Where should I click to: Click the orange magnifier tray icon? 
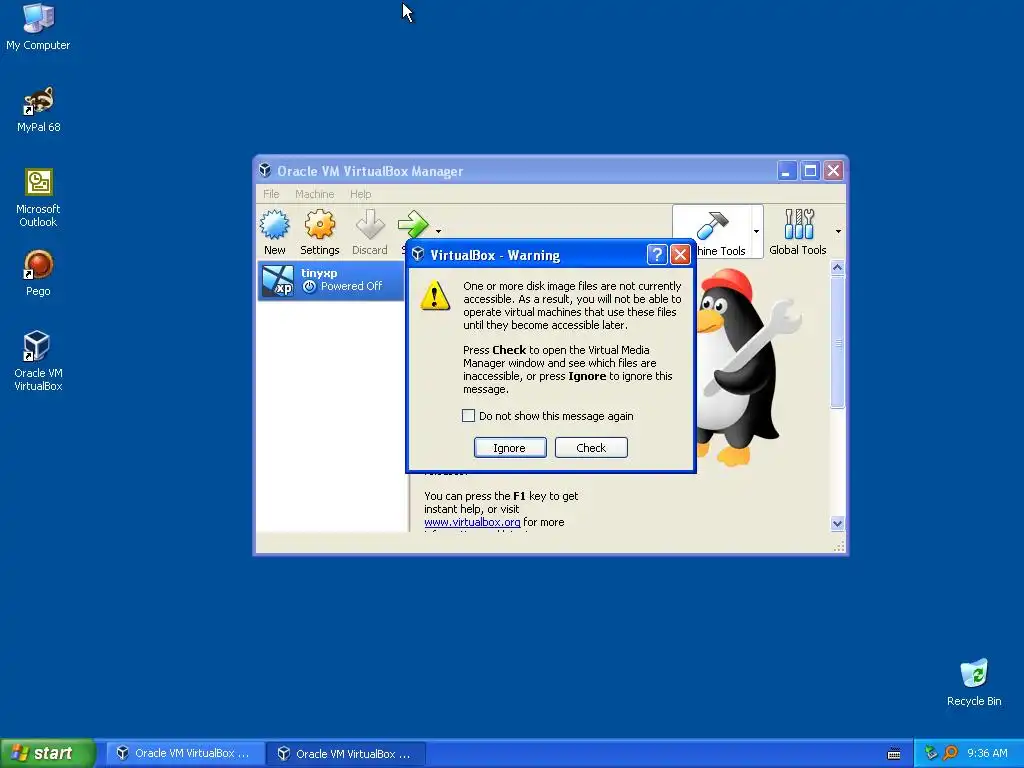click(x=950, y=753)
